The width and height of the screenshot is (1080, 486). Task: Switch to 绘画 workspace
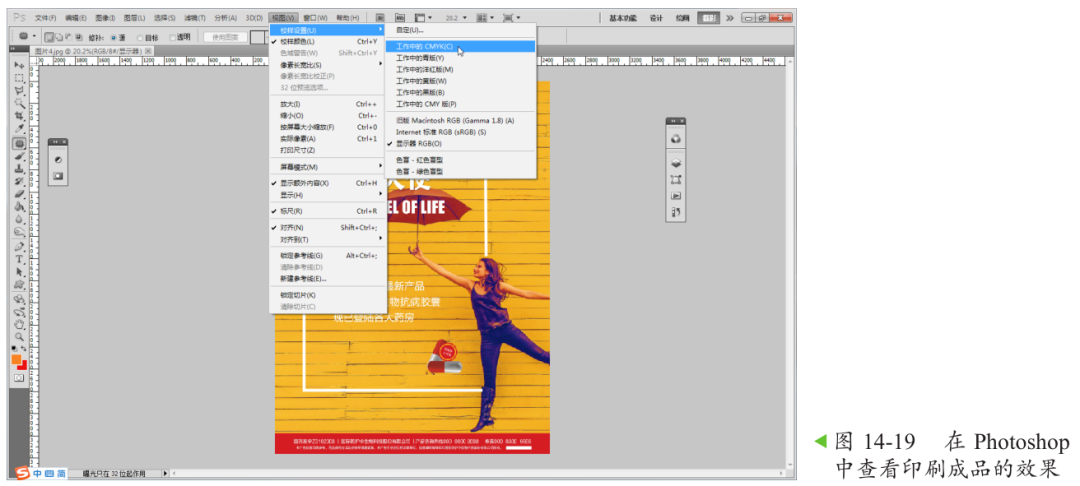(682, 18)
